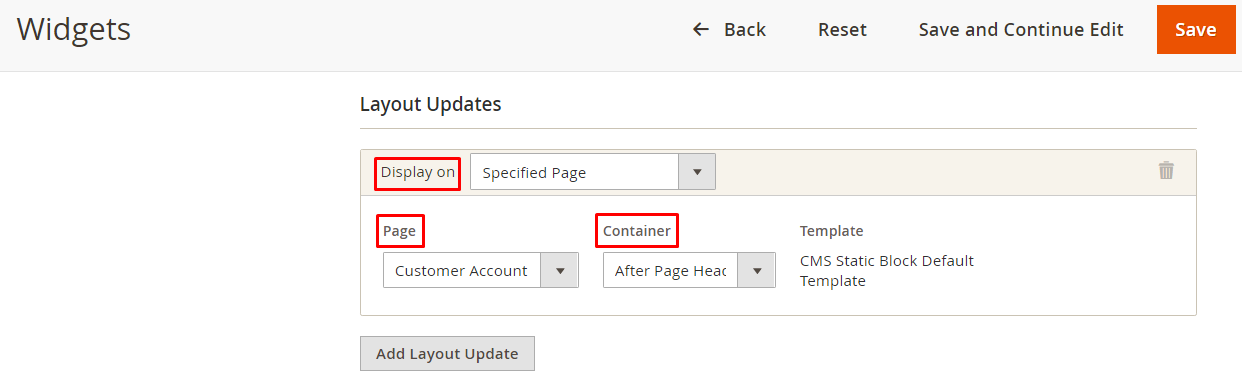Click the Page field label
The image size is (1242, 380).
point(399,231)
